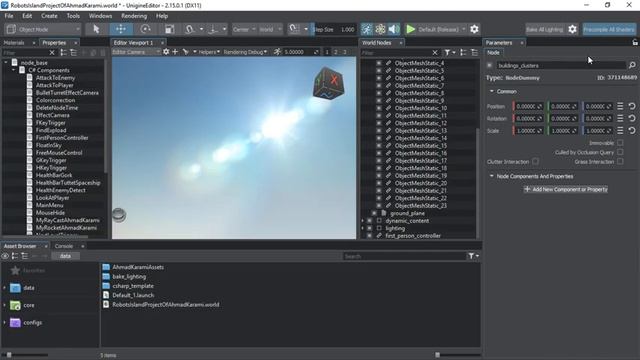640x360 pixels.
Task: Click the camera speed running-figure icon
Action: click(277, 52)
